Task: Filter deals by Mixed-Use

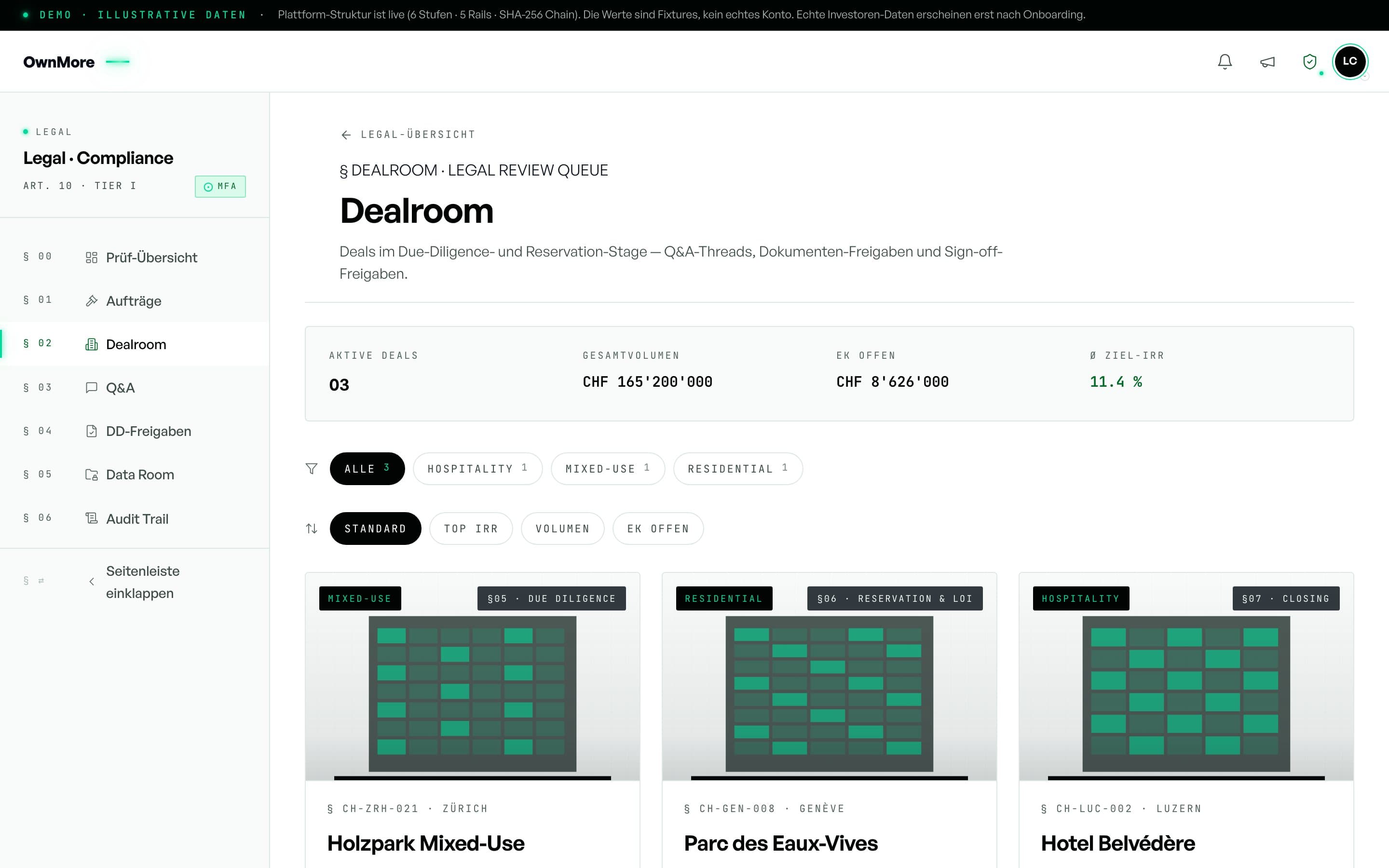Action: 608,469
